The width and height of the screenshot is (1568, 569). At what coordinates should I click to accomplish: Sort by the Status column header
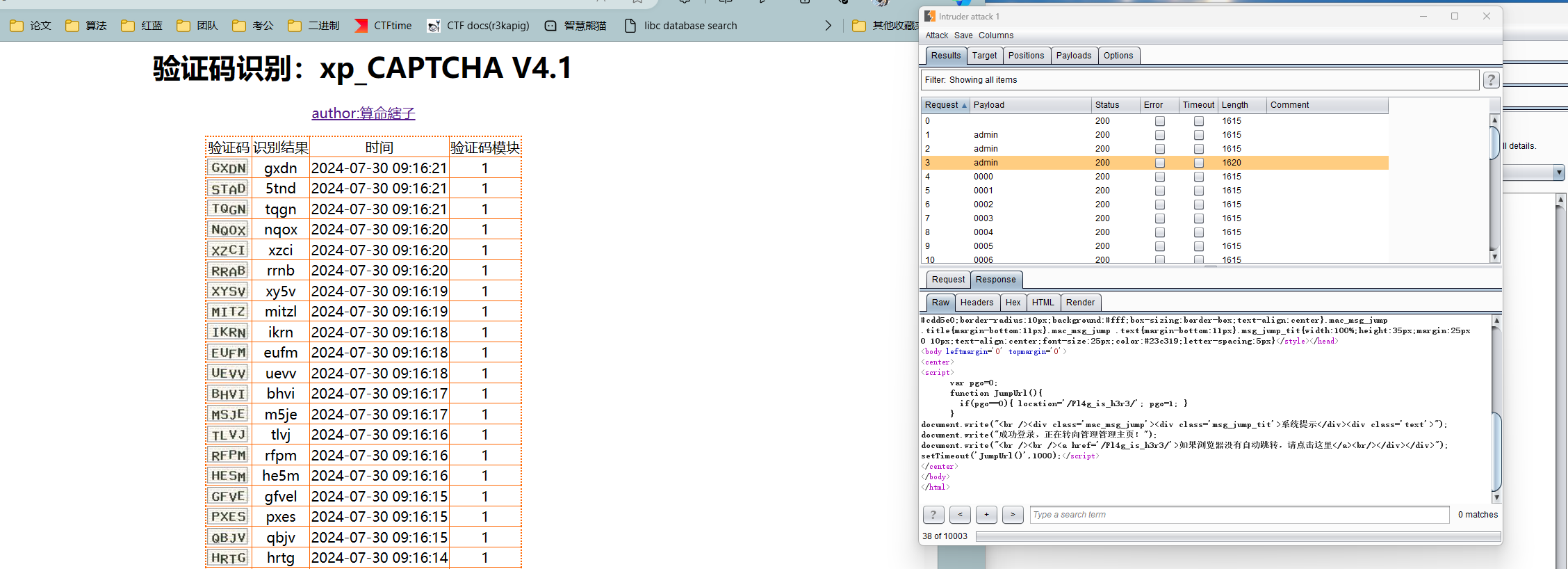tap(1116, 105)
